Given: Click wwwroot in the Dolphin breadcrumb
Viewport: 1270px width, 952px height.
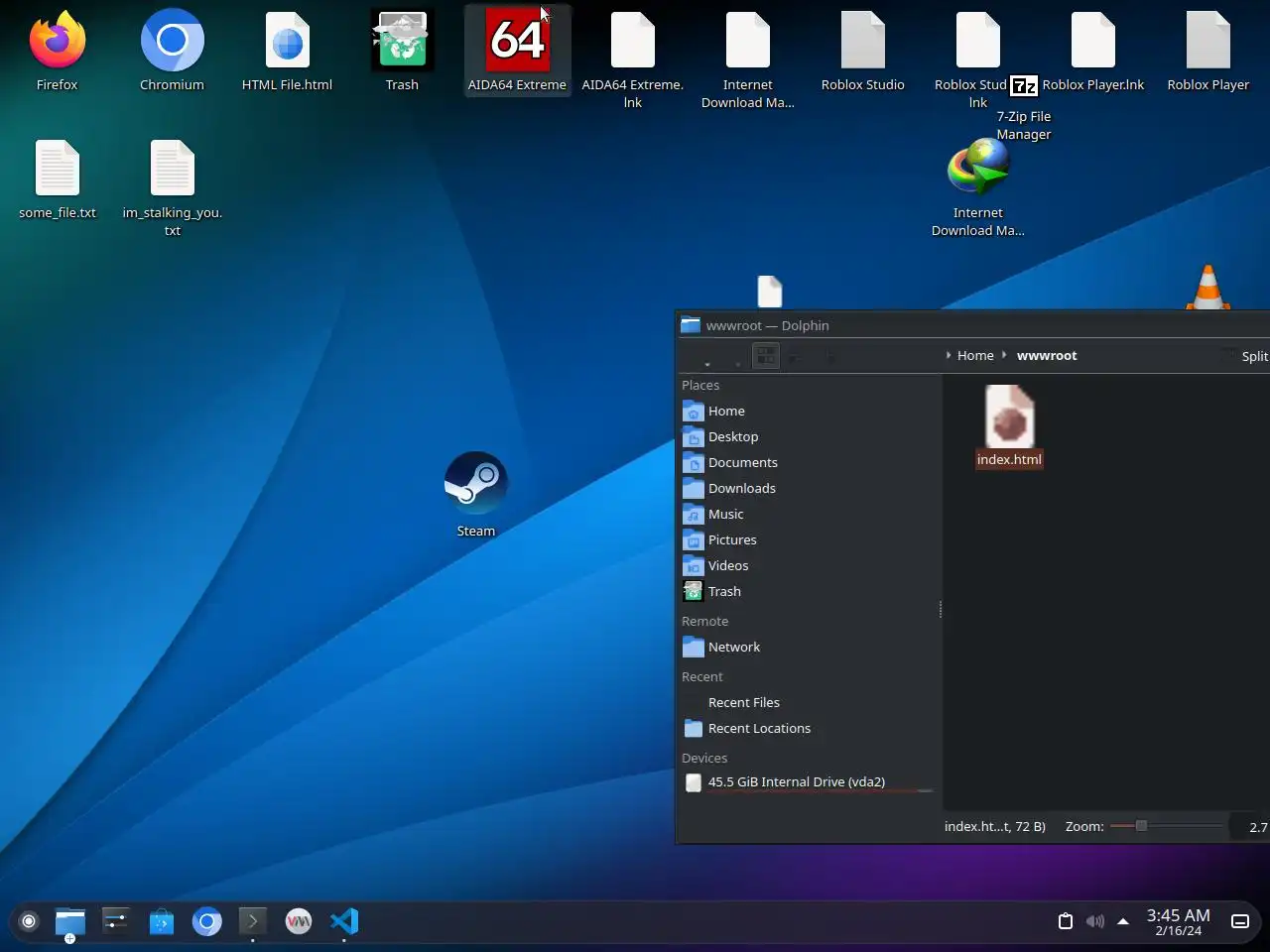Looking at the screenshot, I should pos(1047,355).
